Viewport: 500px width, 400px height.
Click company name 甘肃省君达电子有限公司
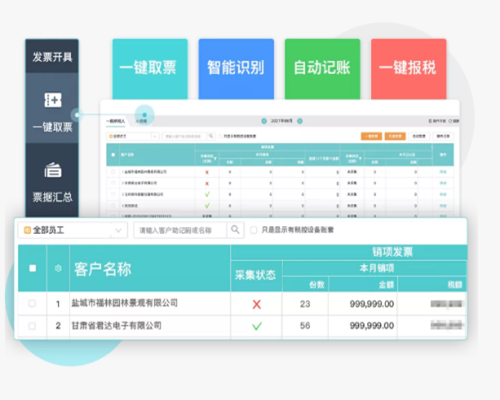coord(117,325)
